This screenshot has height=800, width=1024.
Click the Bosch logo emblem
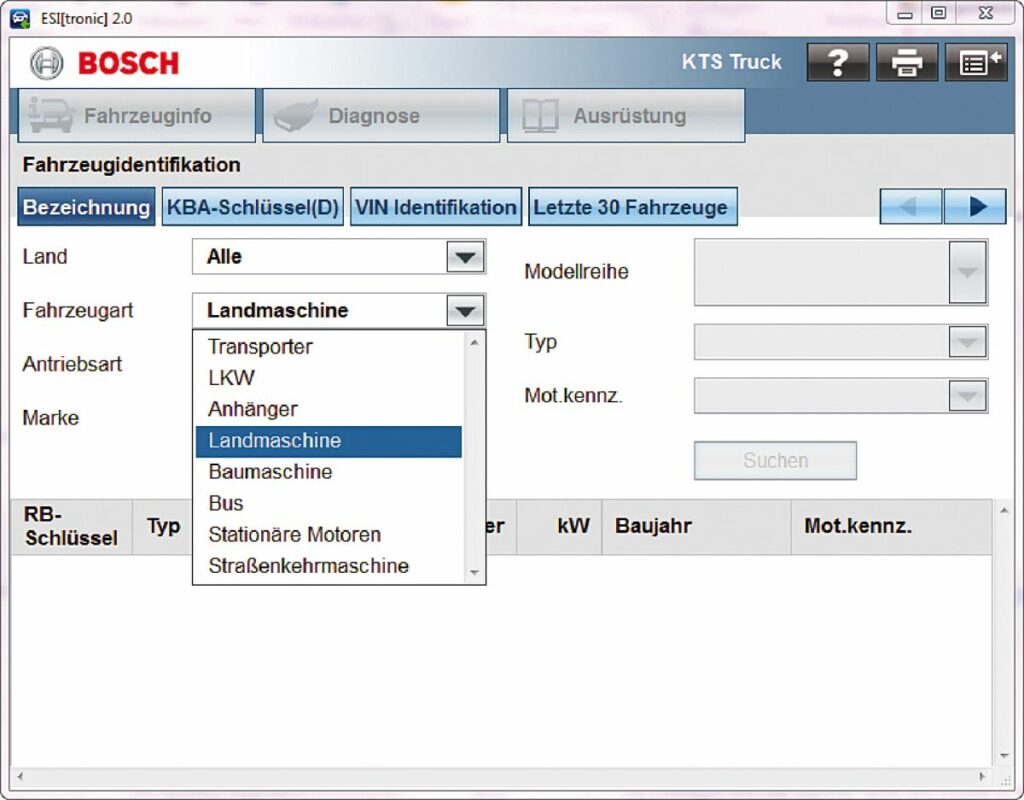(x=47, y=63)
